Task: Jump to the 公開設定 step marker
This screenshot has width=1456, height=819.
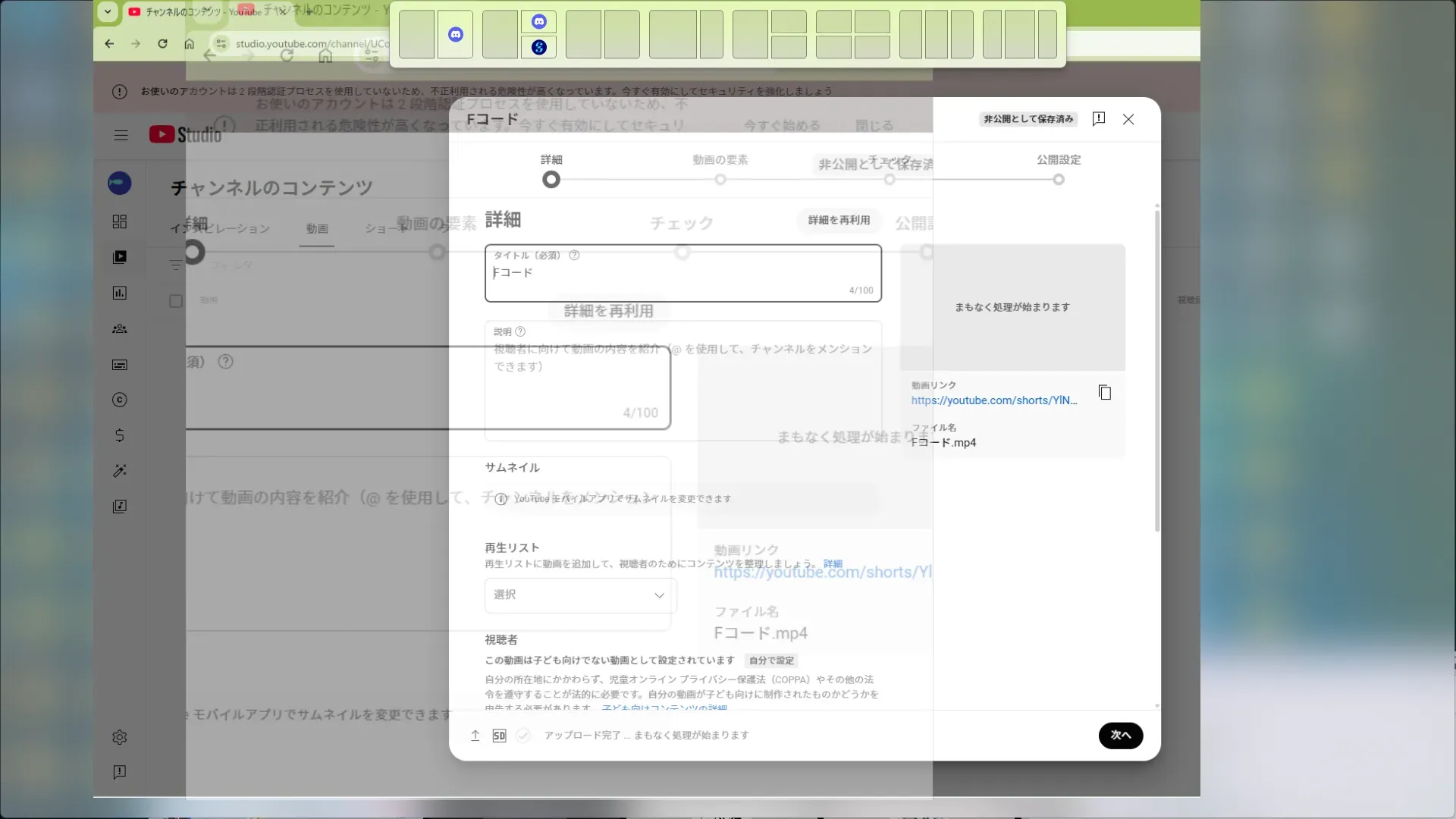Action: pyautogui.click(x=1059, y=180)
